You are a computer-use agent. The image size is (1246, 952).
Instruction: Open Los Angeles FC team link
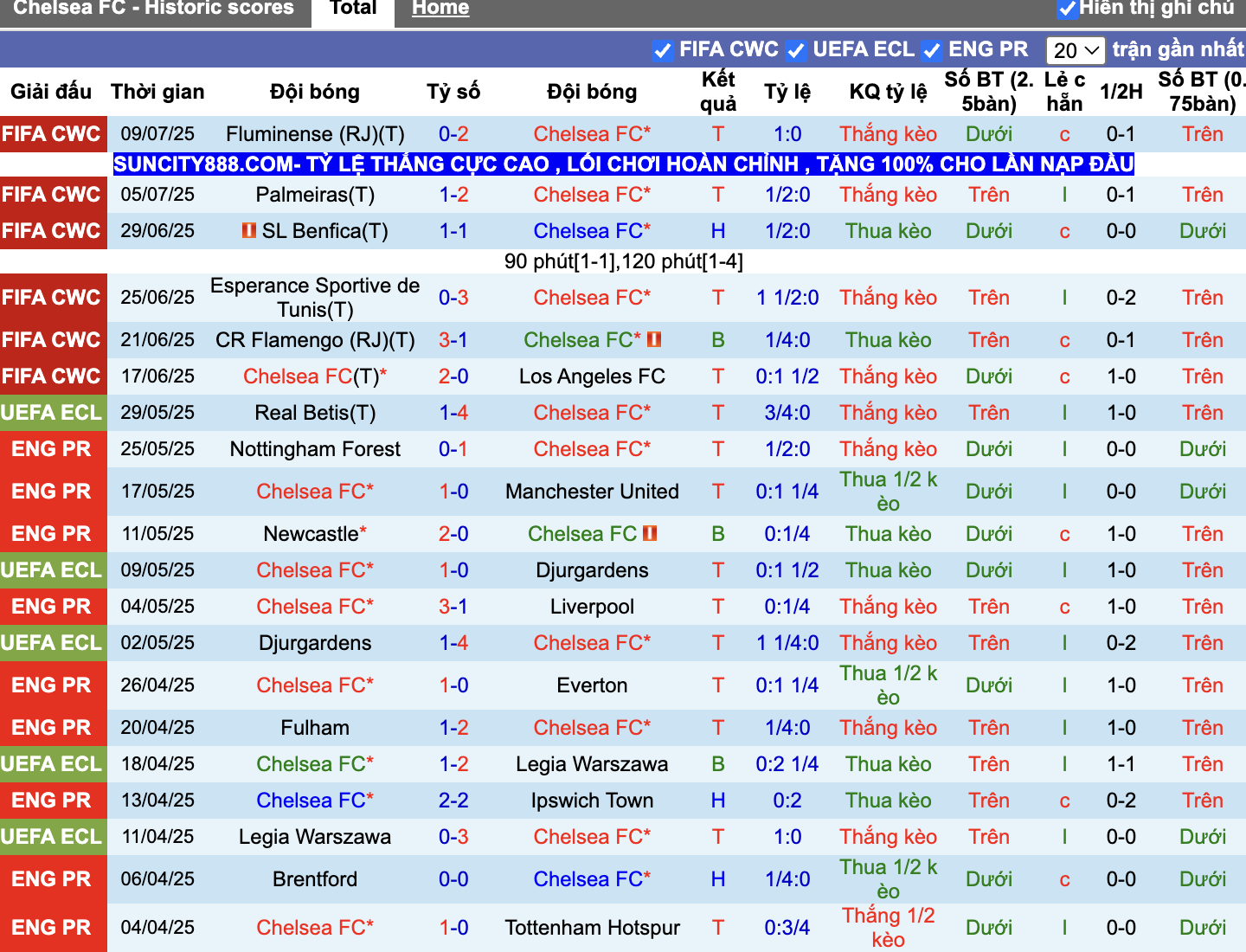point(592,376)
